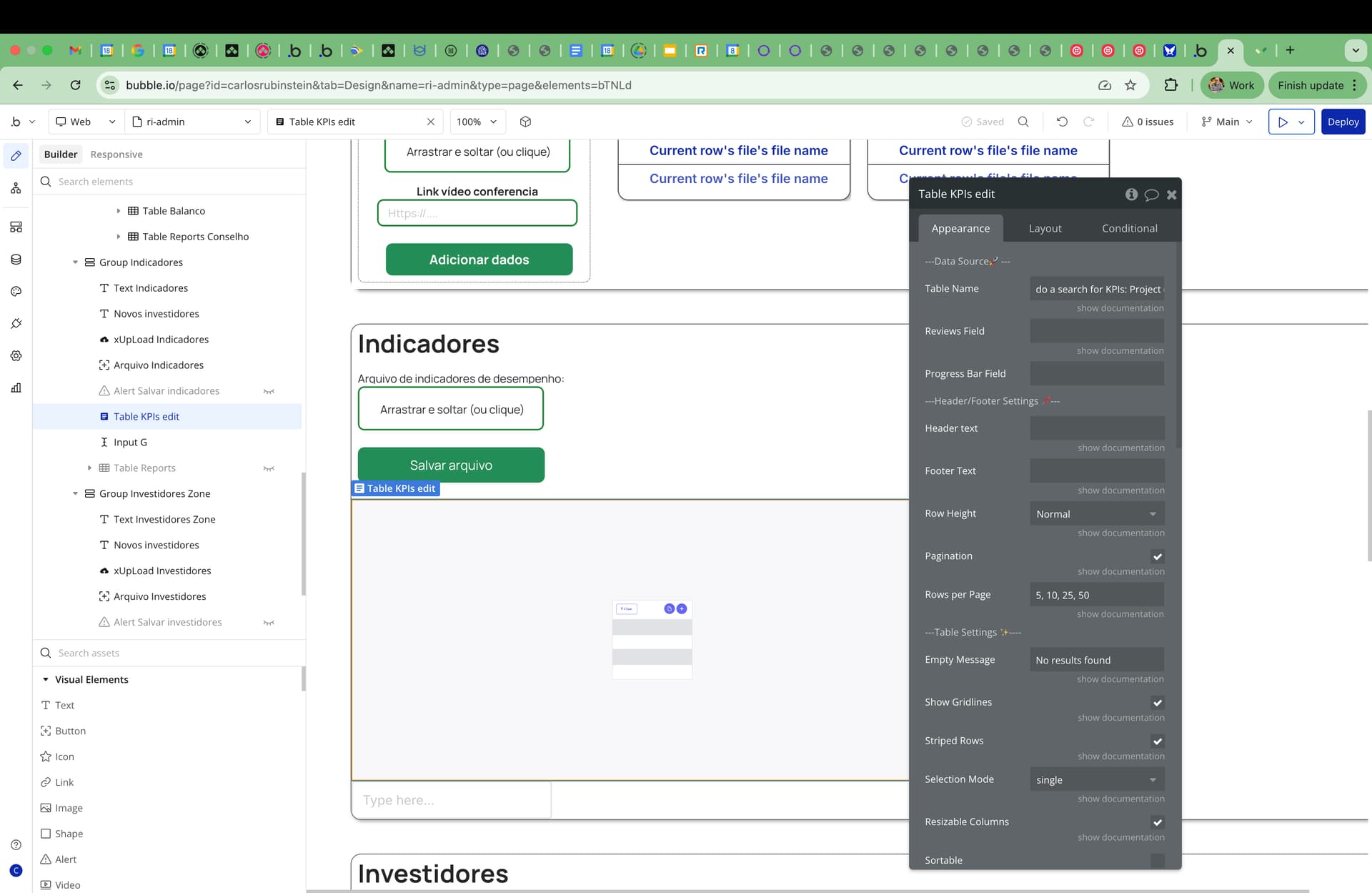Open the Workflow tab icon in sidebar
This screenshot has height=893, width=1372.
16,188
